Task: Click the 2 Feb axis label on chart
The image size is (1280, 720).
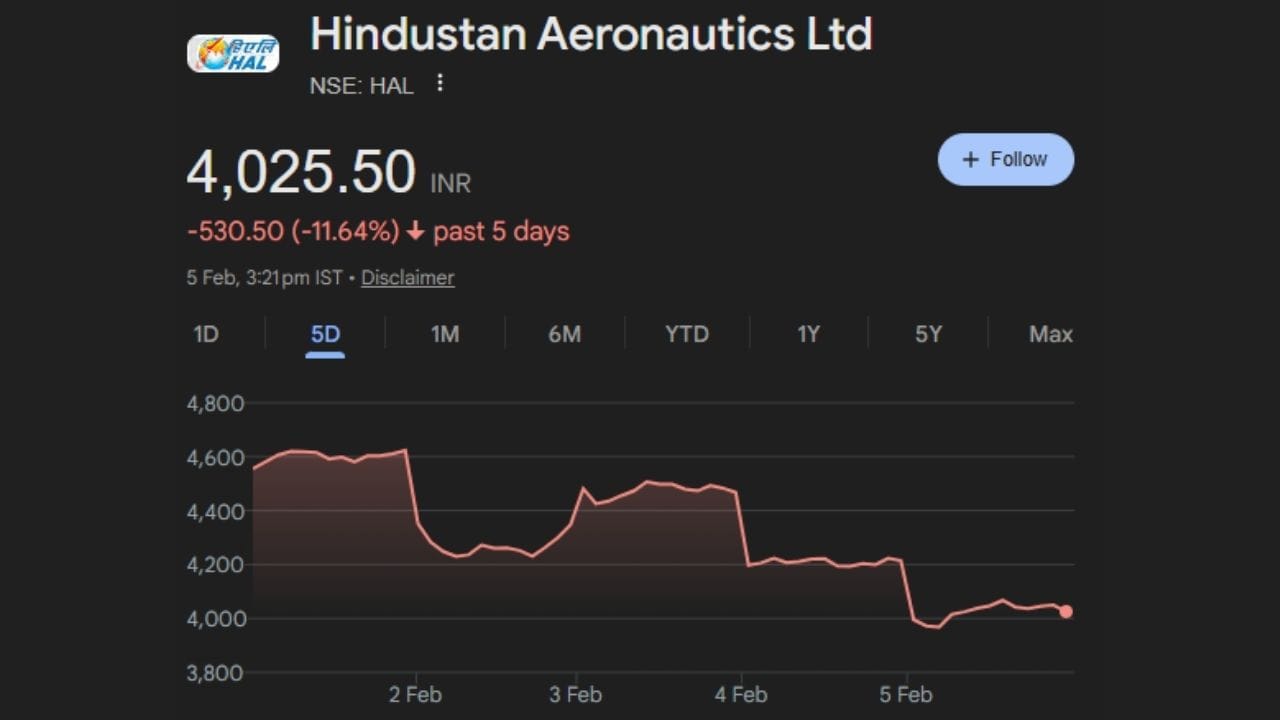Action: coord(416,694)
